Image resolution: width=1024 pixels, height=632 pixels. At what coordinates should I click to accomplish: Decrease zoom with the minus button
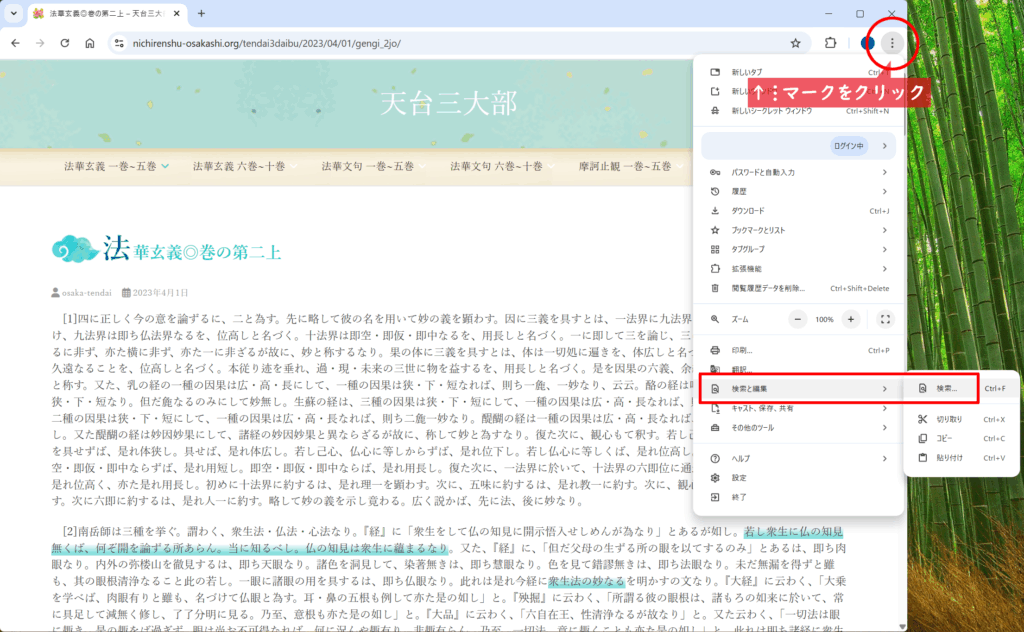tap(798, 319)
